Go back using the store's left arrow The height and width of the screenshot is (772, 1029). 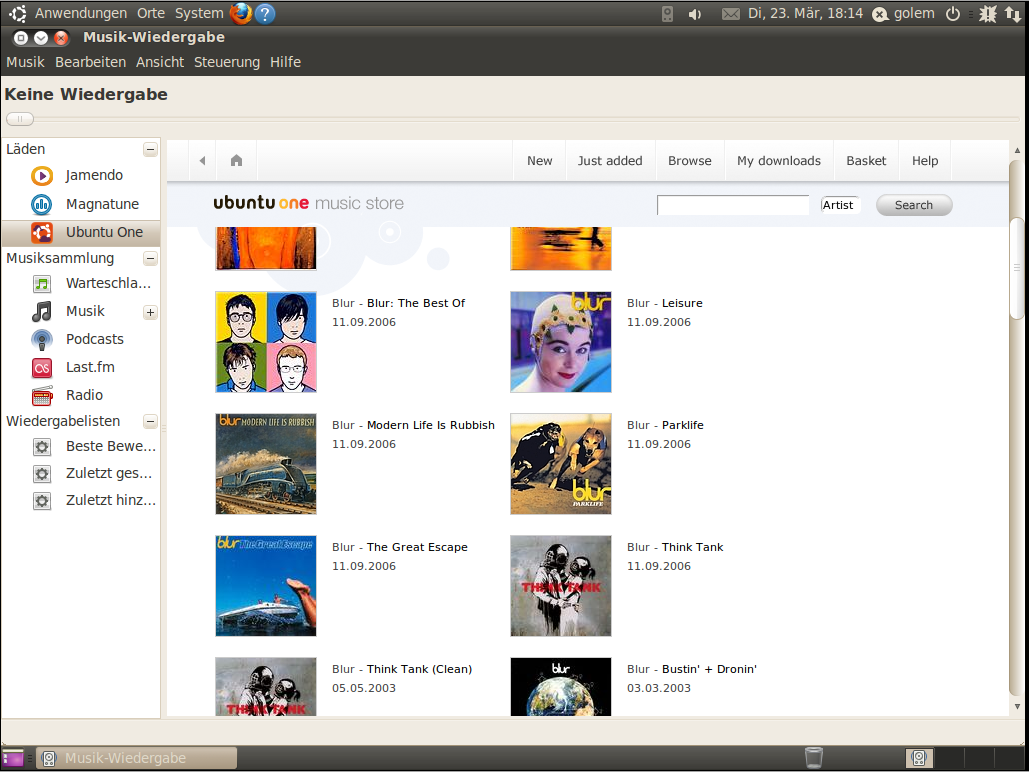(x=203, y=161)
